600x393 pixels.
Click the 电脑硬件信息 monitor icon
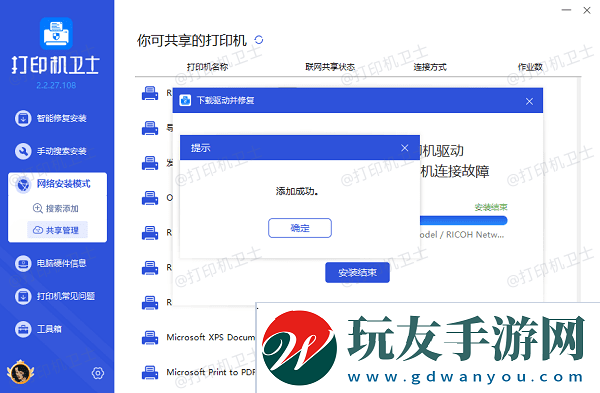[x=23, y=263]
